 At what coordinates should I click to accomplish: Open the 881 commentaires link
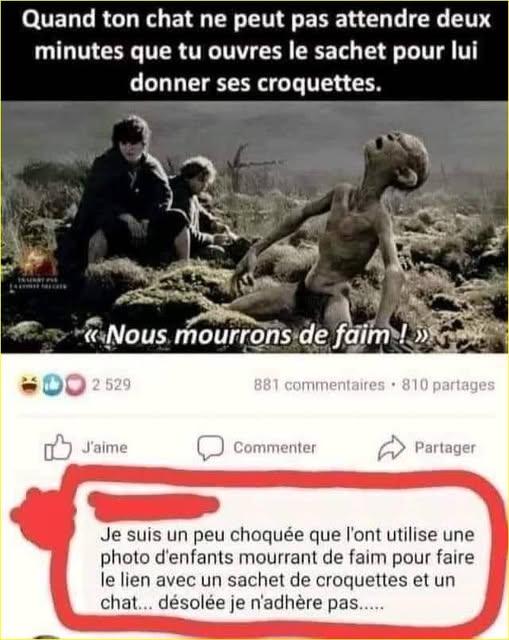319,385
